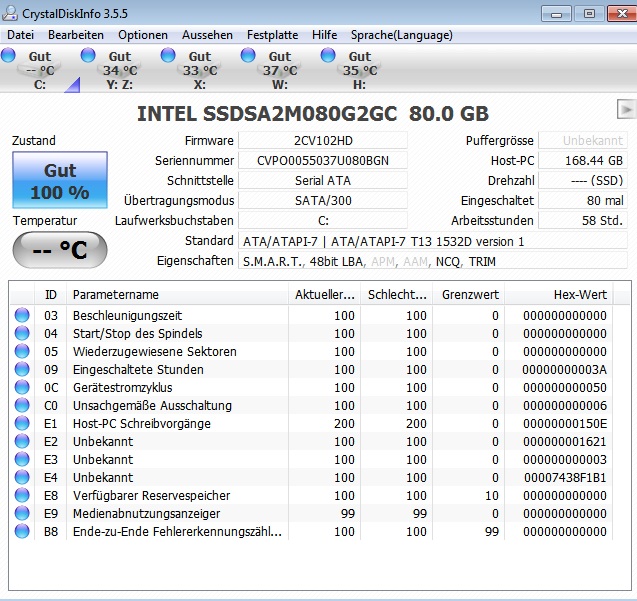Select the Medienabnutzungsanzeiger parameter name

pos(146,514)
